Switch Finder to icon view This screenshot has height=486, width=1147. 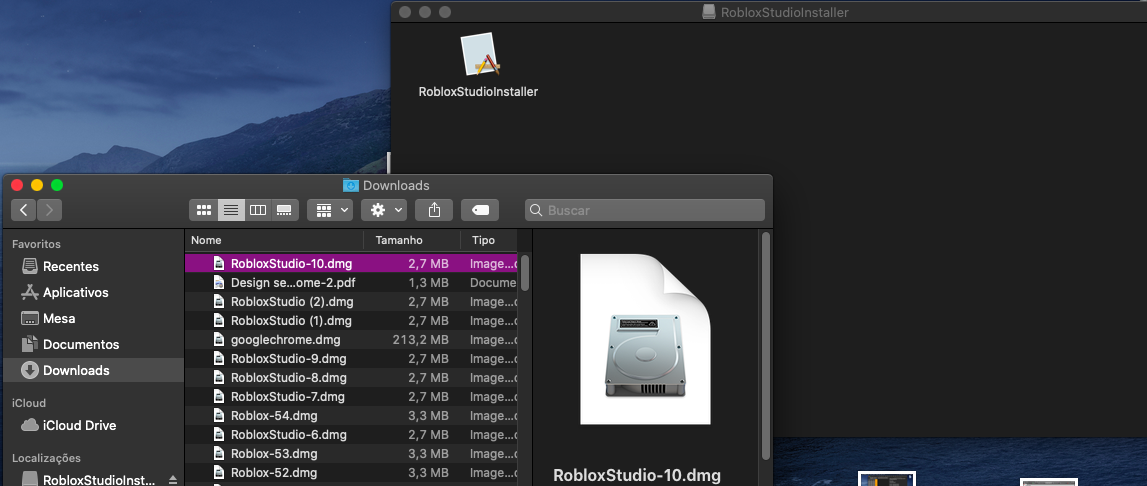point(204,210)
